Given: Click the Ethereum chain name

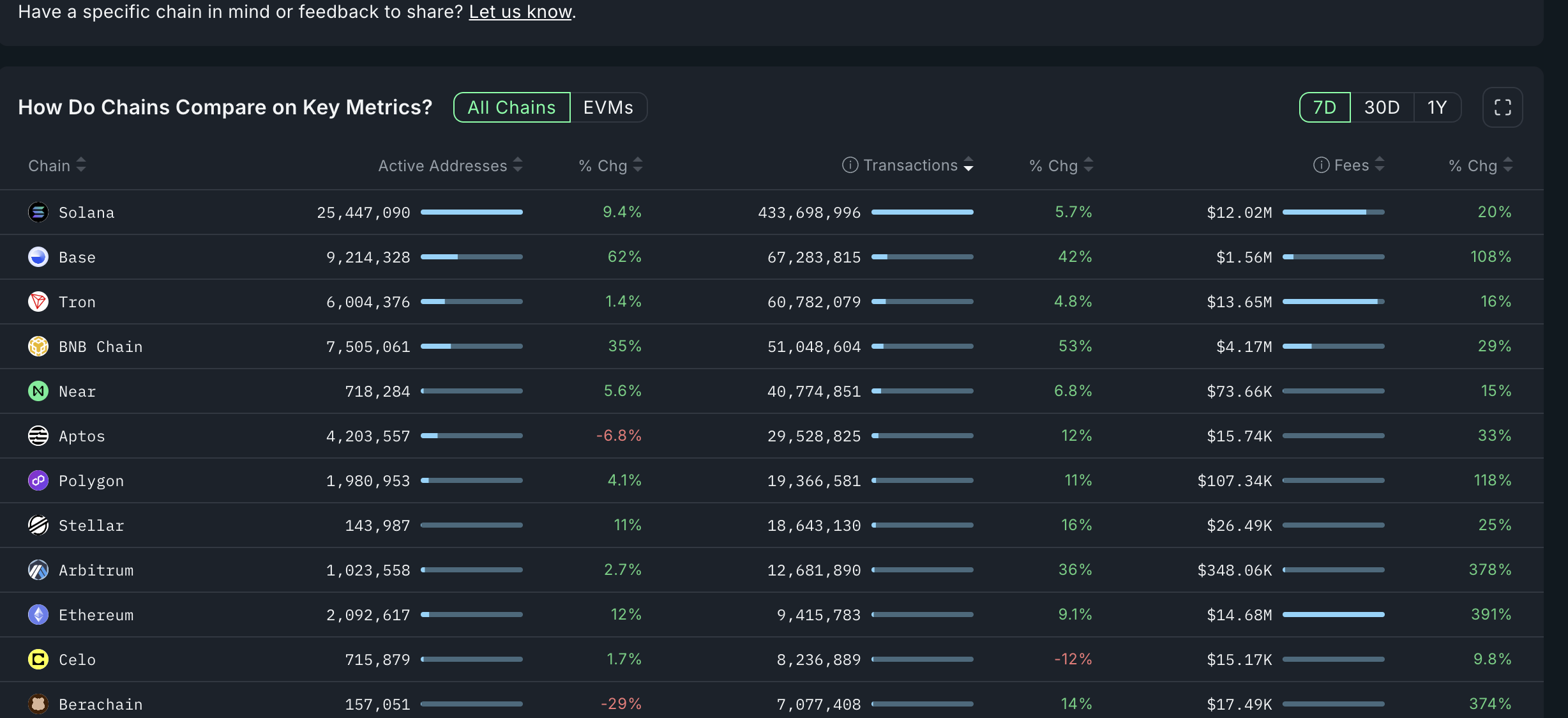Looking at the screenshot, I should pyautogui.click(x=96, y=615).
